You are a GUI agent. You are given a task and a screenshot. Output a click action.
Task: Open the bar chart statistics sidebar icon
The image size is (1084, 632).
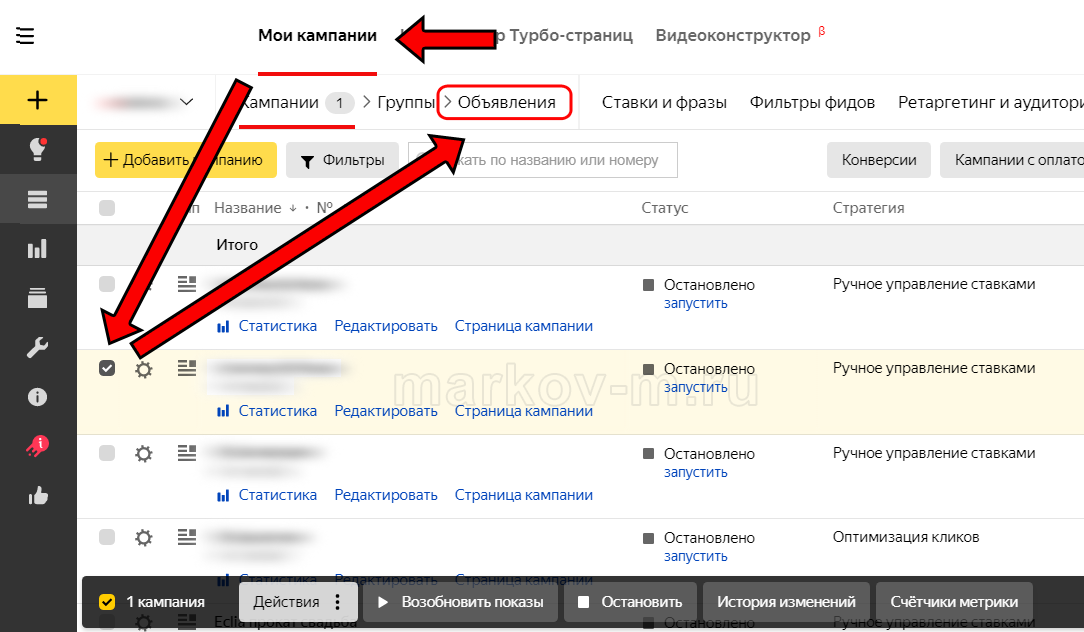click(38, 248)
